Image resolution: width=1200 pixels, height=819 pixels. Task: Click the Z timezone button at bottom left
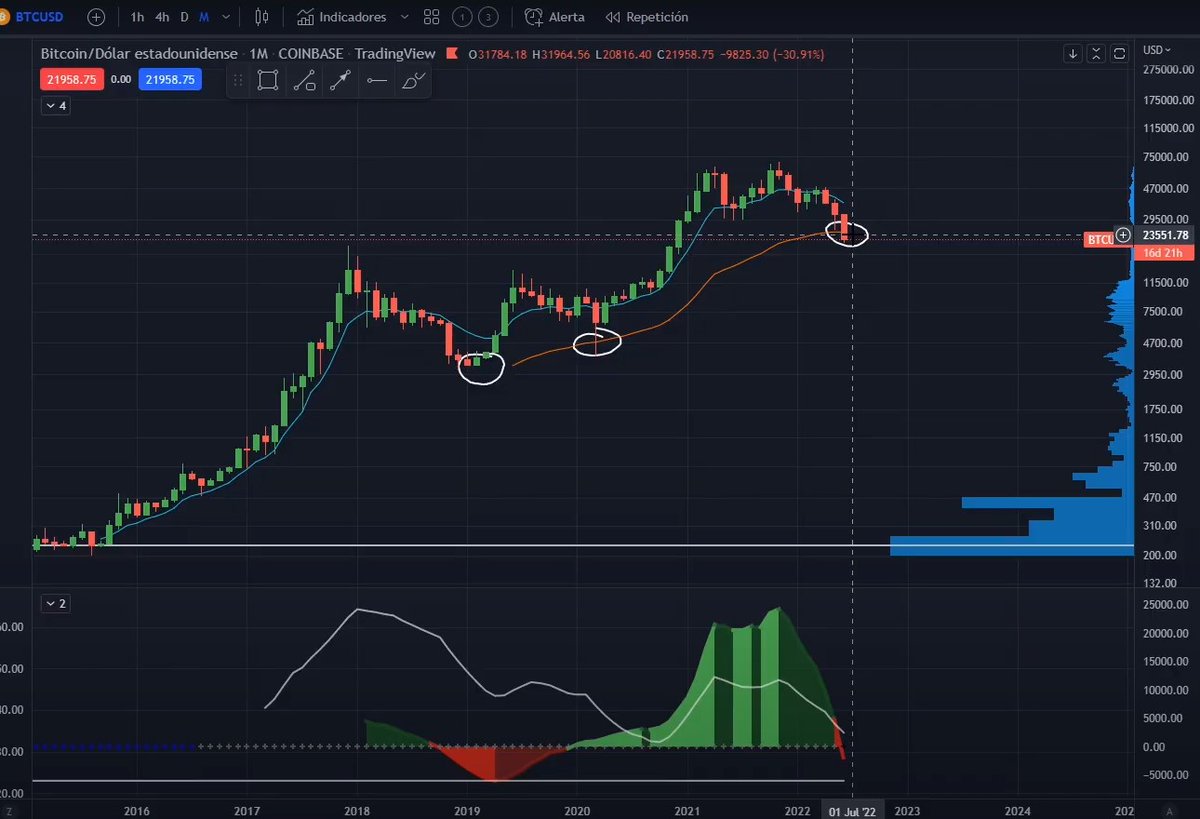point(9,810)
